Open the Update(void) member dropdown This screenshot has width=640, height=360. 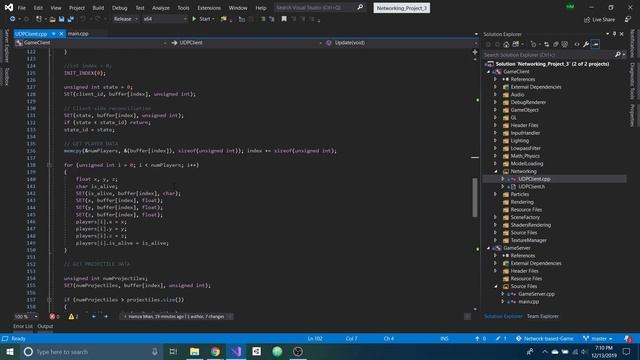click(x=402, y=42)
